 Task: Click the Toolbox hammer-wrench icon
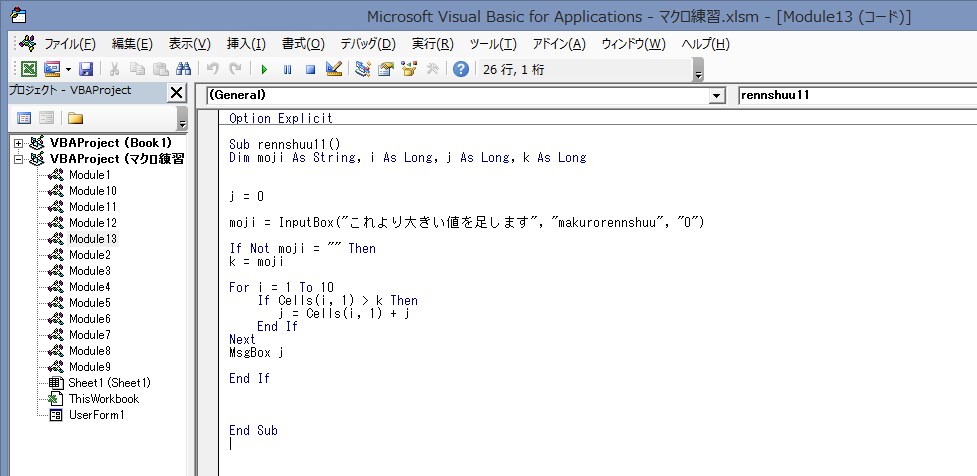pyautogui.click(x=432, y=69)
